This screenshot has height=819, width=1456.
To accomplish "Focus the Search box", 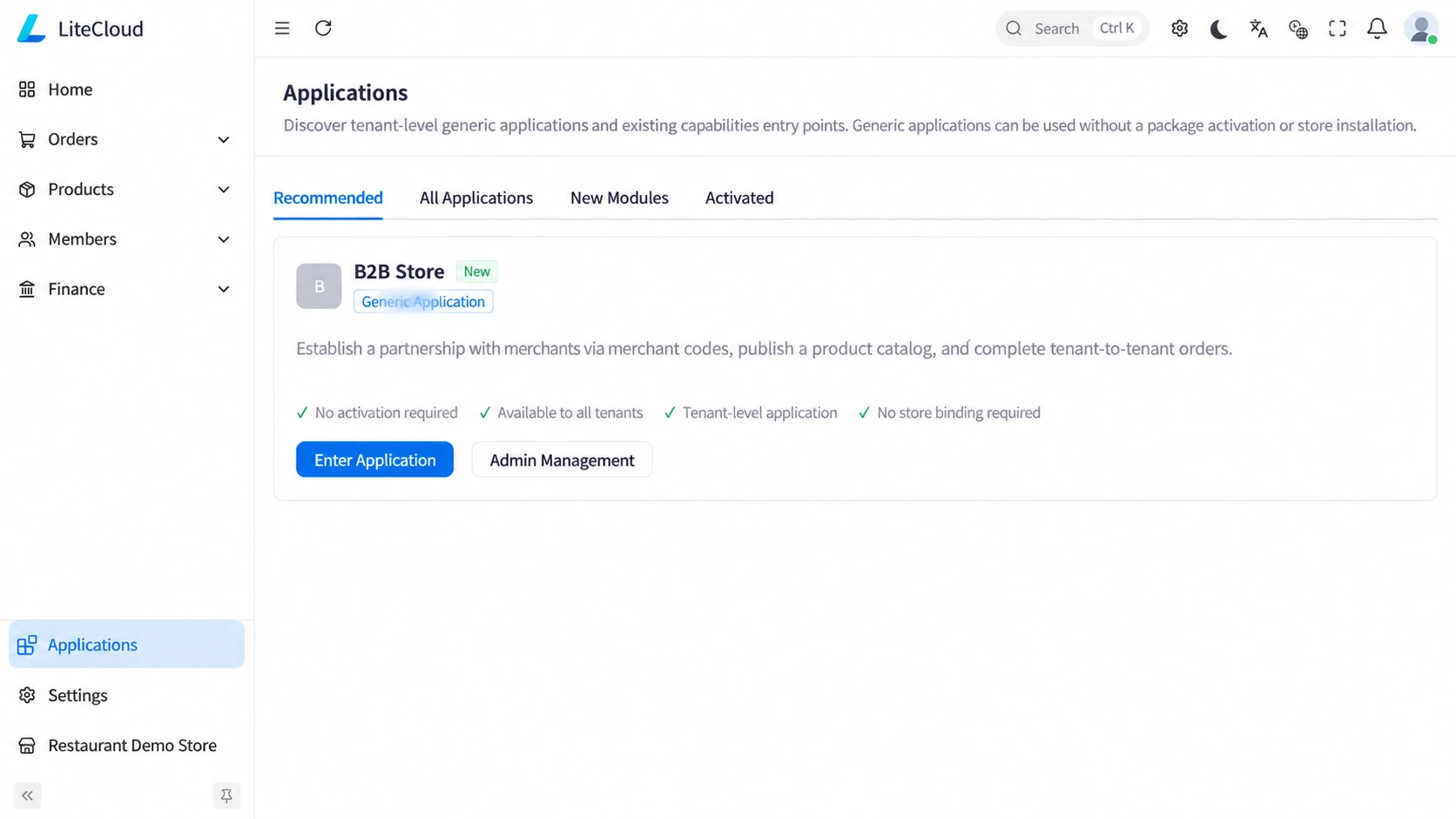I will click(x=1072, y=29).
